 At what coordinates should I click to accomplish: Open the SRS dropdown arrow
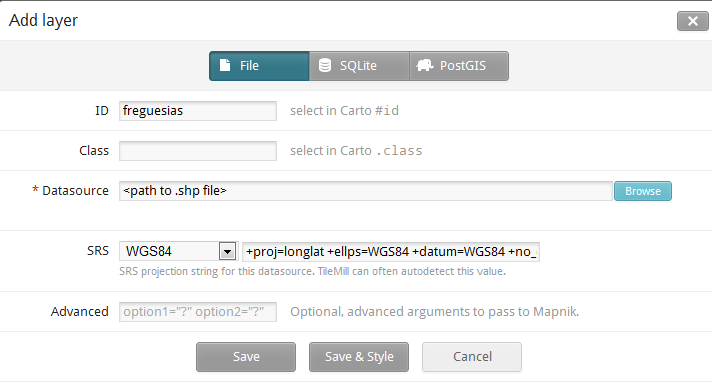[227, 251]
